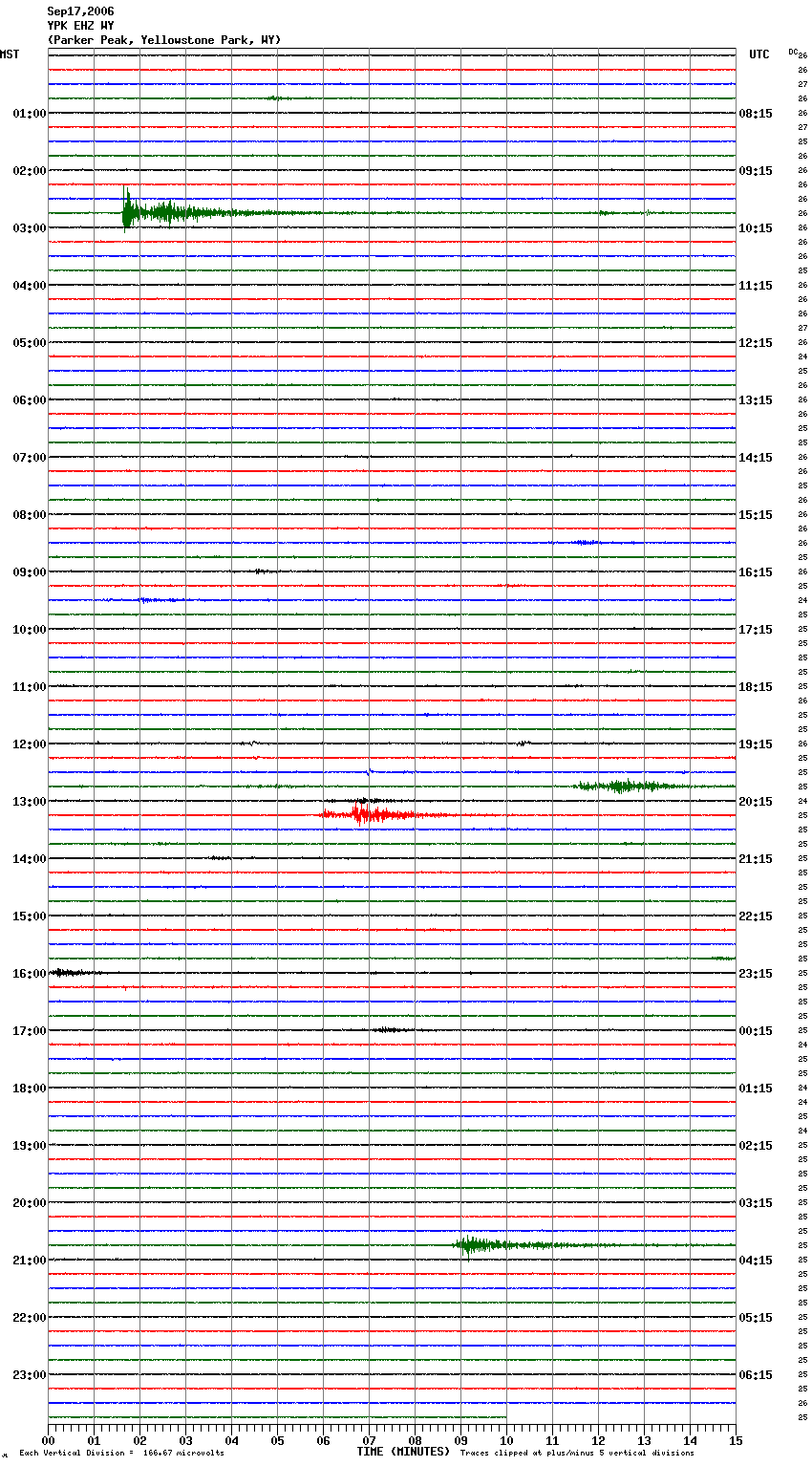812x1466 pixels.
Task: Select minute tick label 12 on time axis
Action: coord(598,1440)
